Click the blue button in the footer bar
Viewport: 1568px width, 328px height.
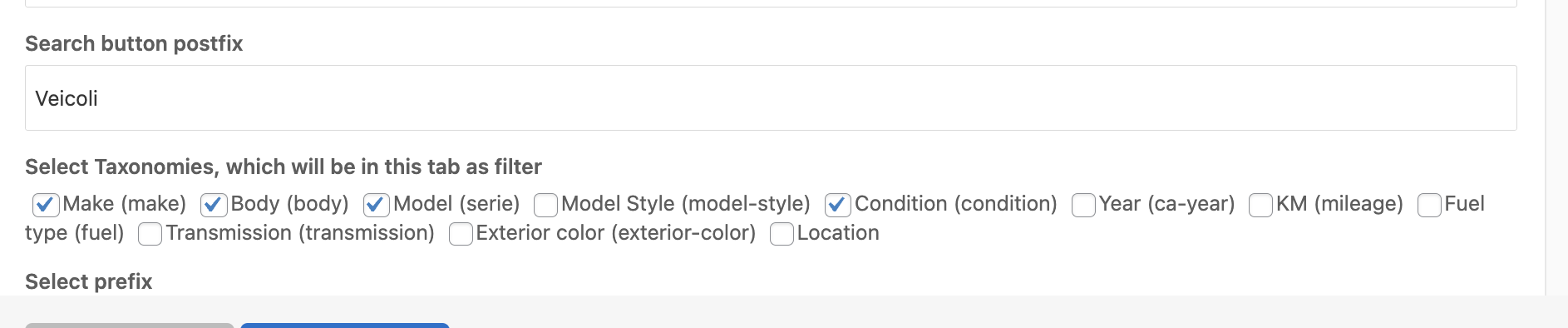pyautogui.click(x=345, y=326)
